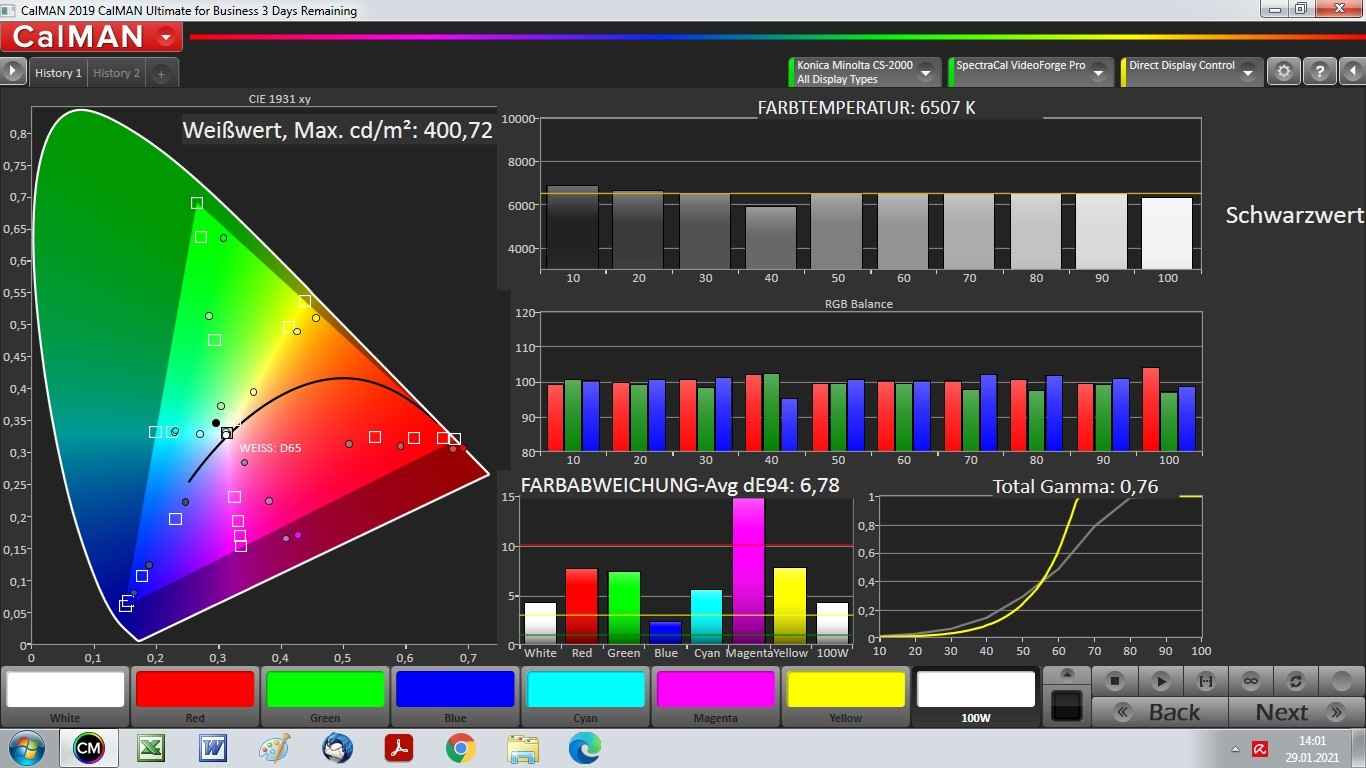Image resolution: width=1366 pixels, height=768 pixels.
Task: Open Word from the taskbar
Action: coord(213,748)
